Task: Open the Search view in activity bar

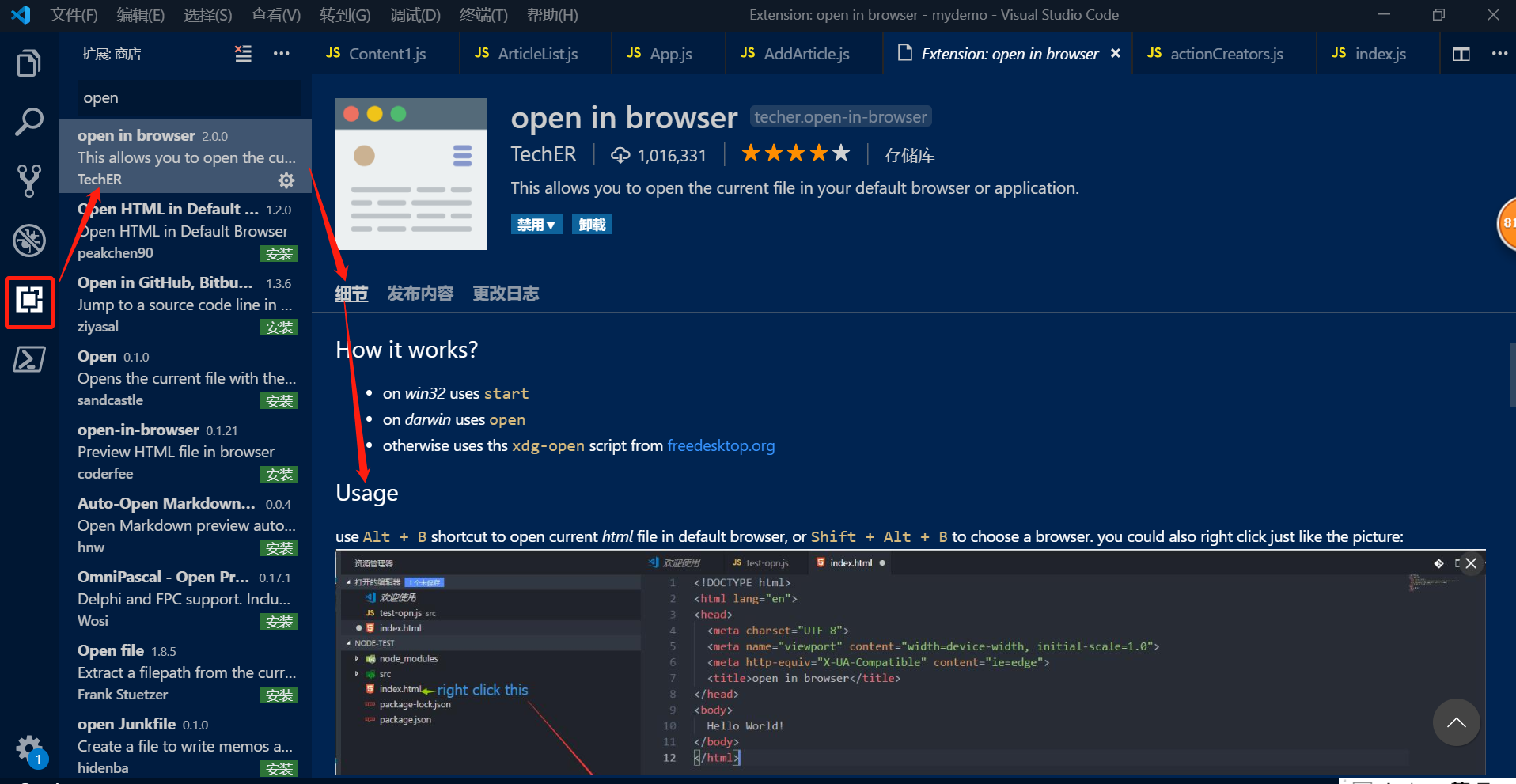Action: [29, 123]
